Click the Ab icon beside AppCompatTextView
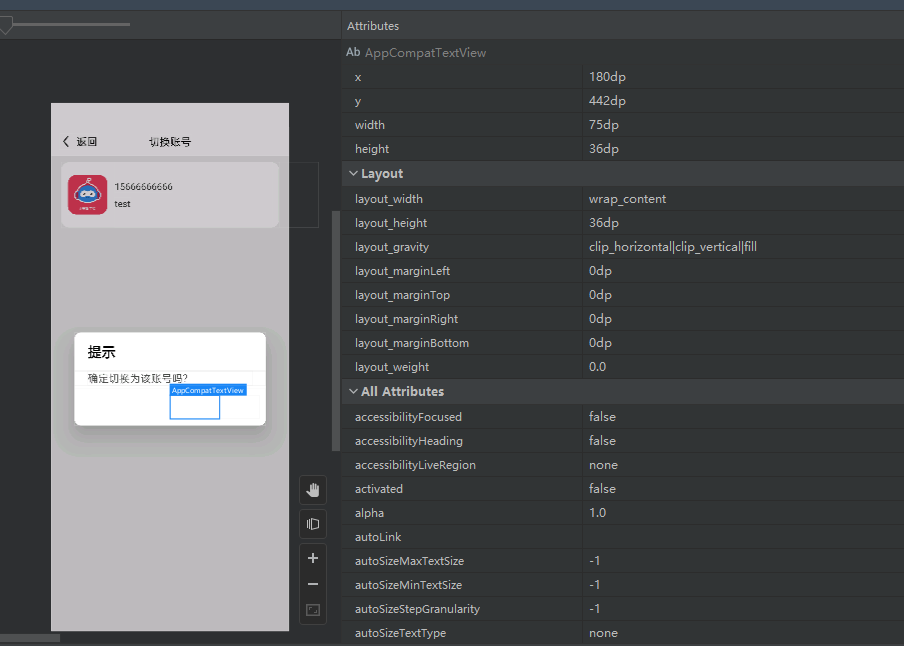 coord(353,52)
